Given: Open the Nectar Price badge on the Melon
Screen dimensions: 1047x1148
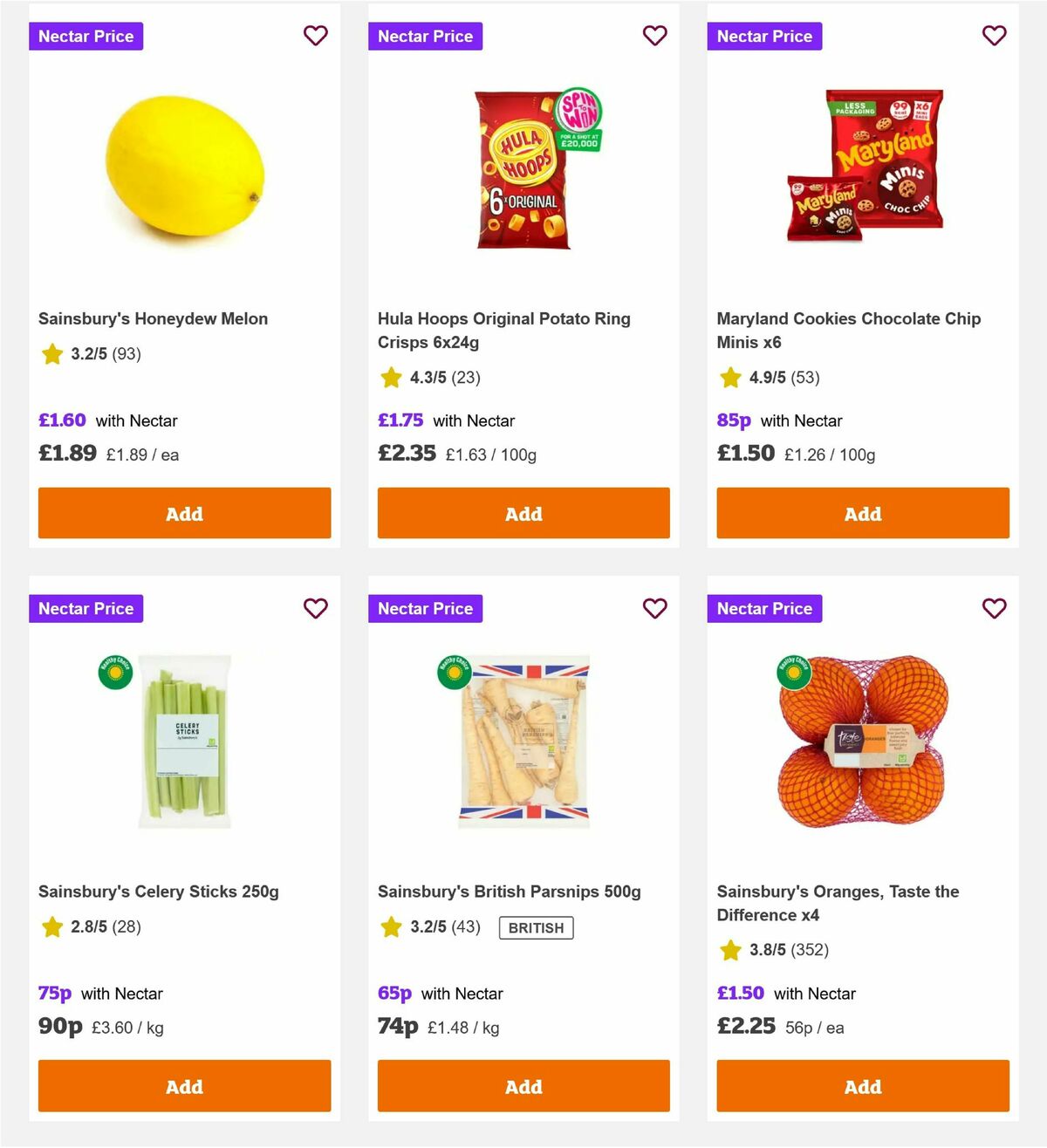Looking at the screenshot, I should point(86,36).
